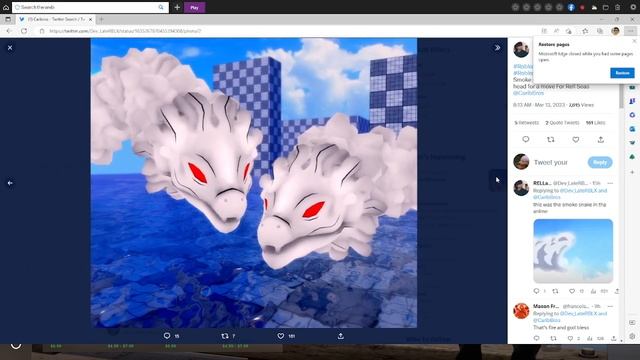Screen dimensions: 640x360
Task: Add a sidebar app with the Edge sidebar plus
Action: 632,172
